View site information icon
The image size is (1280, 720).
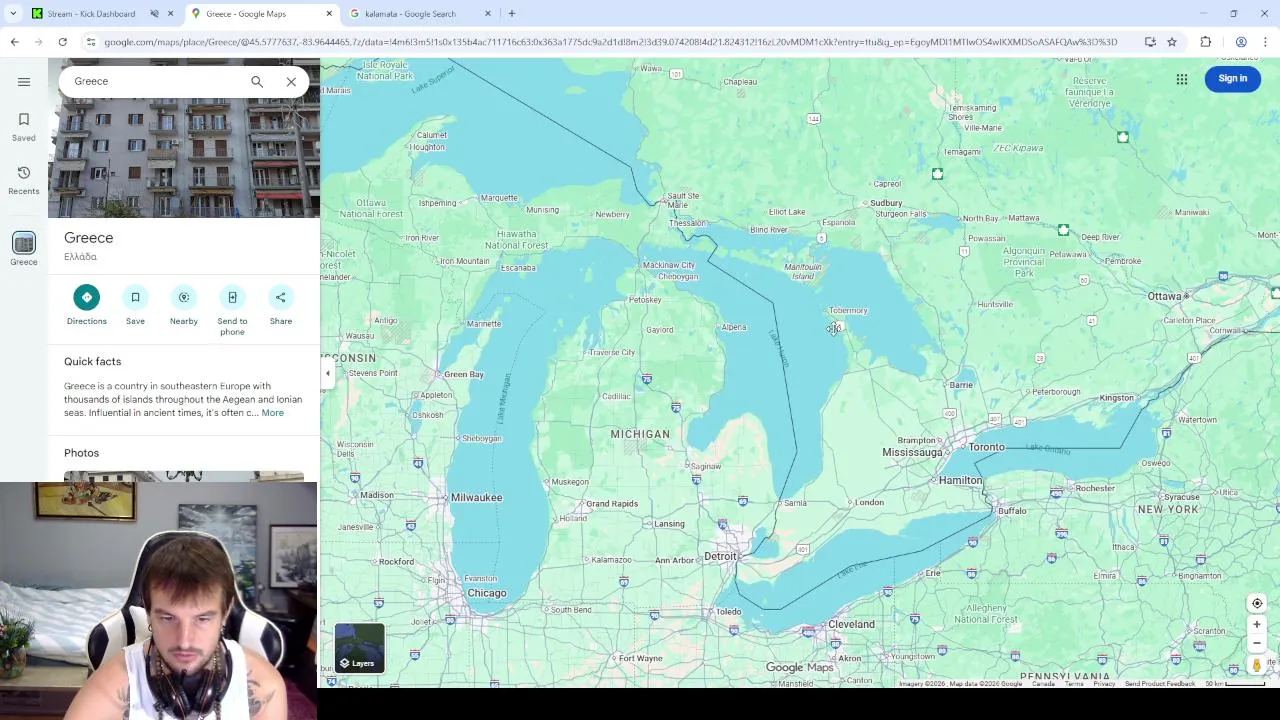point(91,42)
